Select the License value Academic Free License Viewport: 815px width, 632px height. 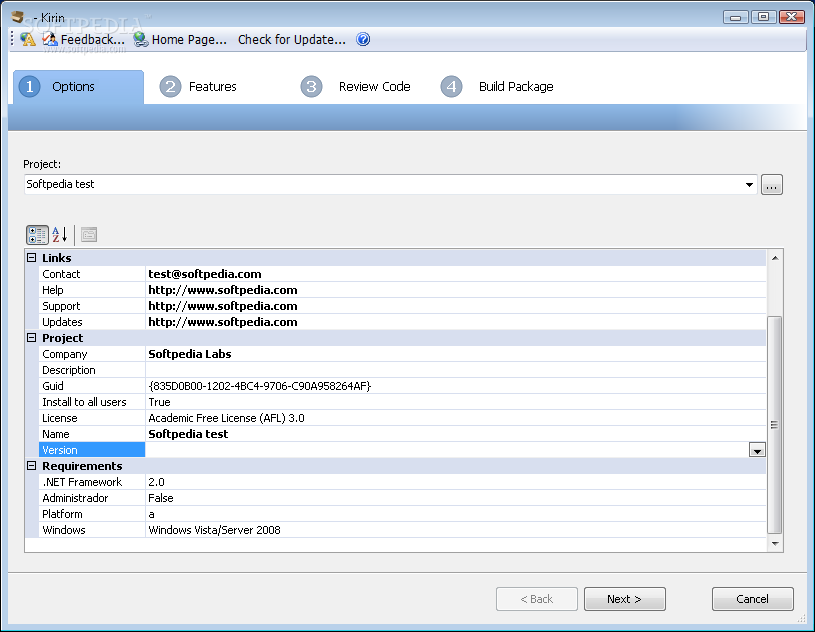pyautogui.click(x=227, y=418)
